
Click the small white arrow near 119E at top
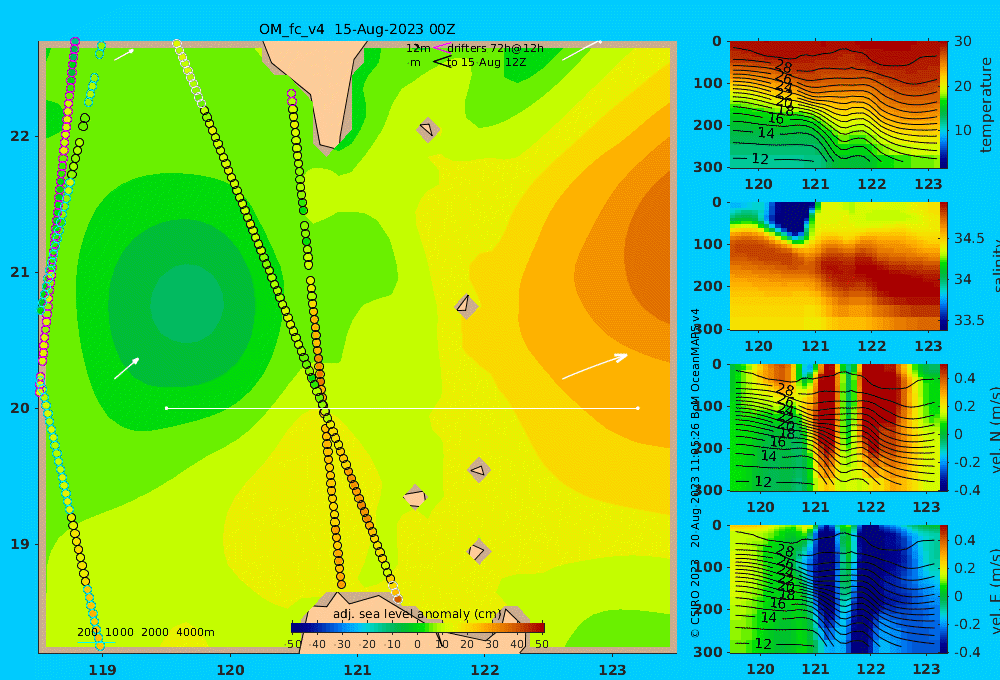tap(124, 55)
